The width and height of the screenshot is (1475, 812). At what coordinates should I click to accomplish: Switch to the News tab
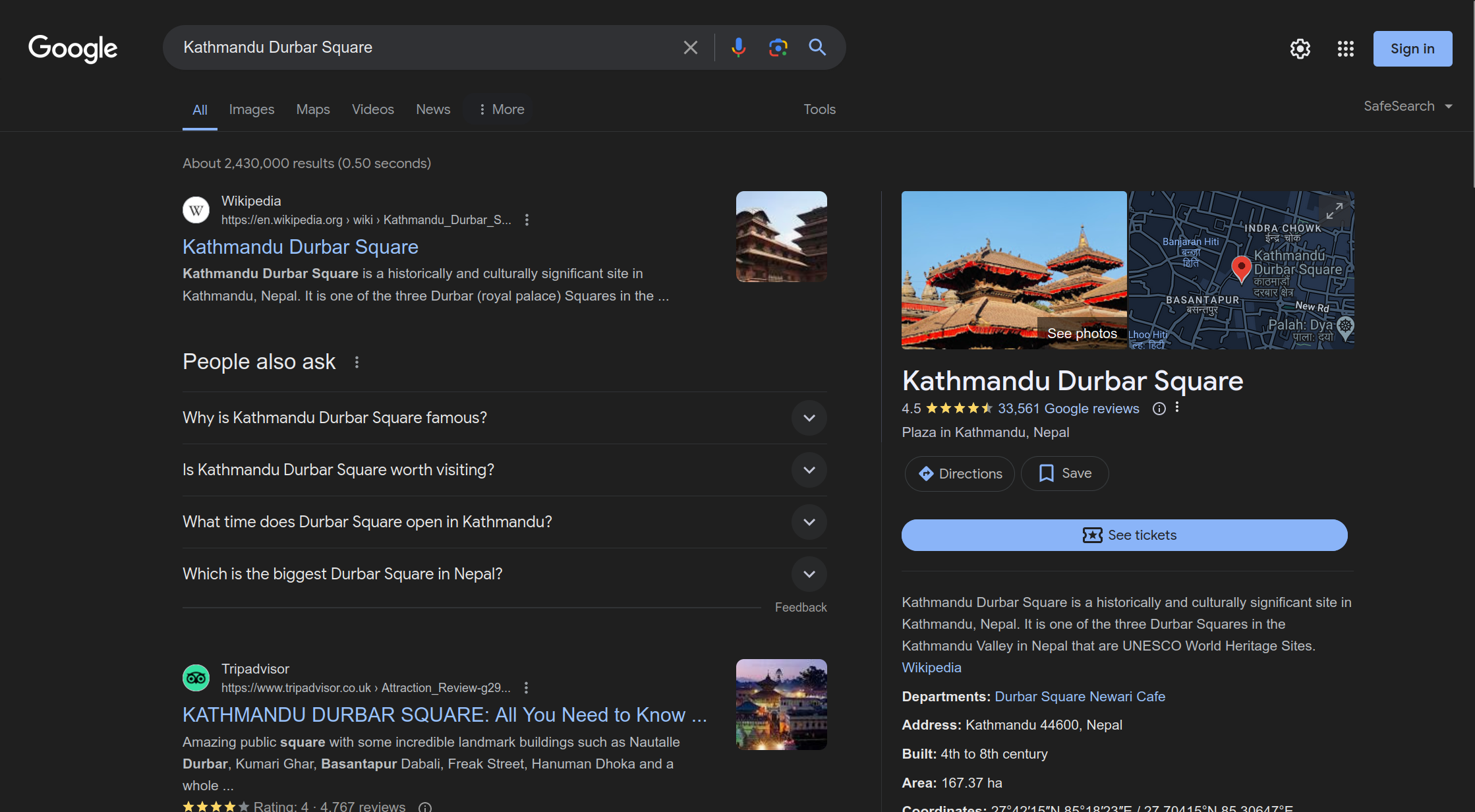click(433, 109)
